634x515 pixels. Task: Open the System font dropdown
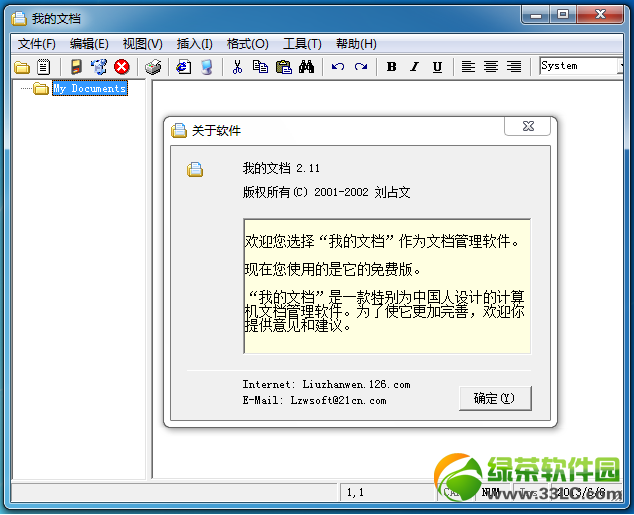tap(621, 66)
